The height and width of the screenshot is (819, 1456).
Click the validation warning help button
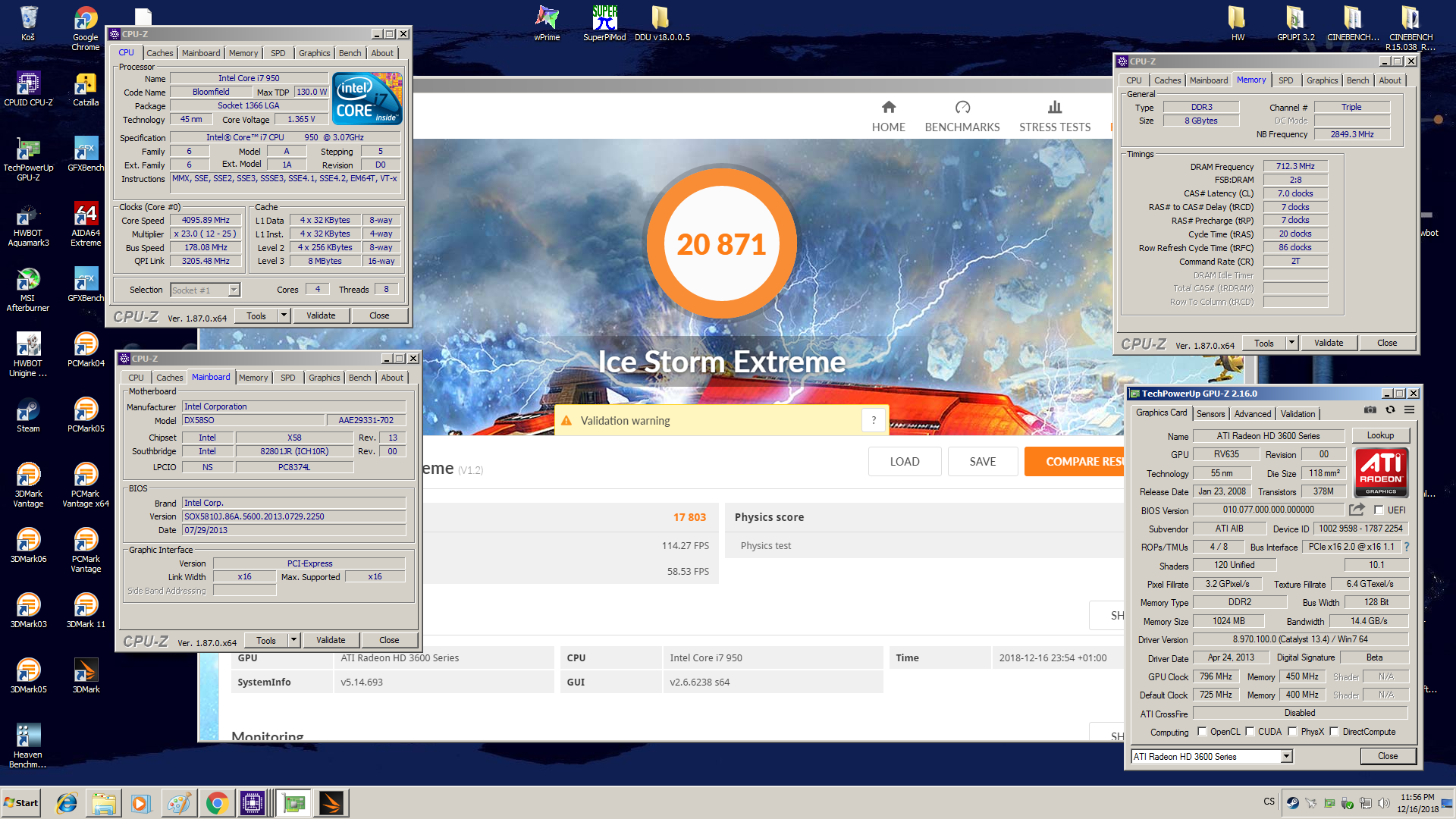click(x=874, y=420)
